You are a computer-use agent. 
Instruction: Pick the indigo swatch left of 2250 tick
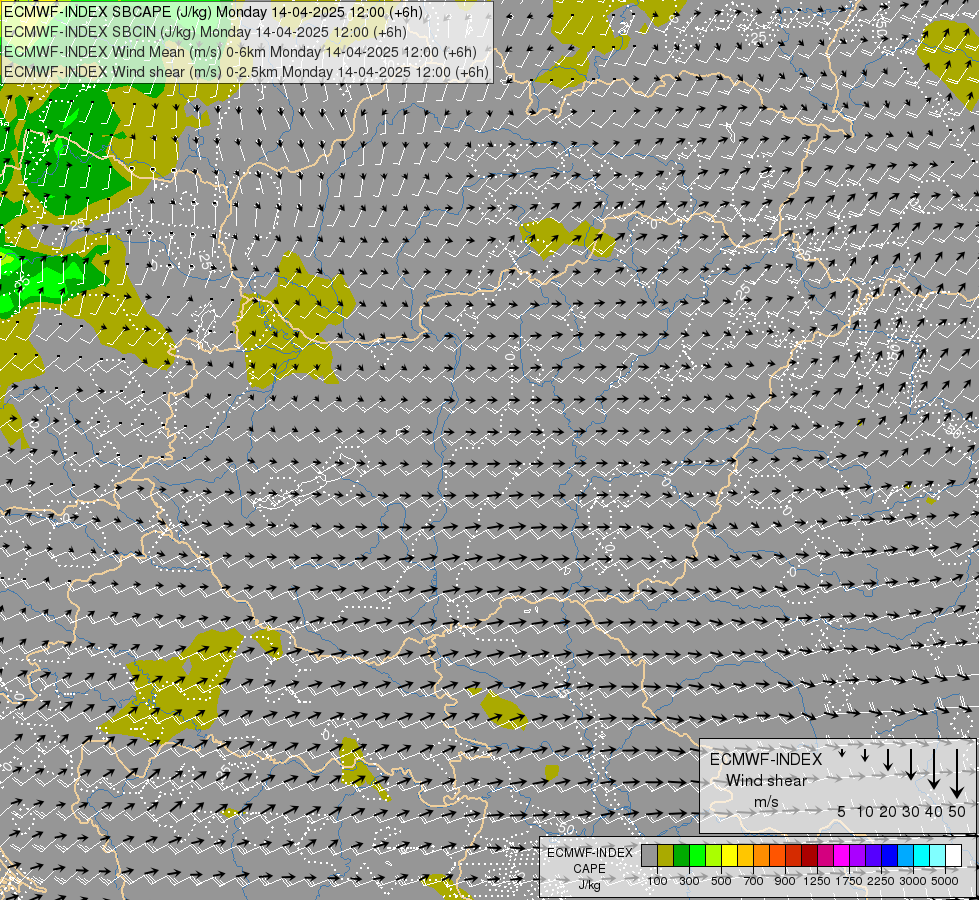(x=873, y=855)
